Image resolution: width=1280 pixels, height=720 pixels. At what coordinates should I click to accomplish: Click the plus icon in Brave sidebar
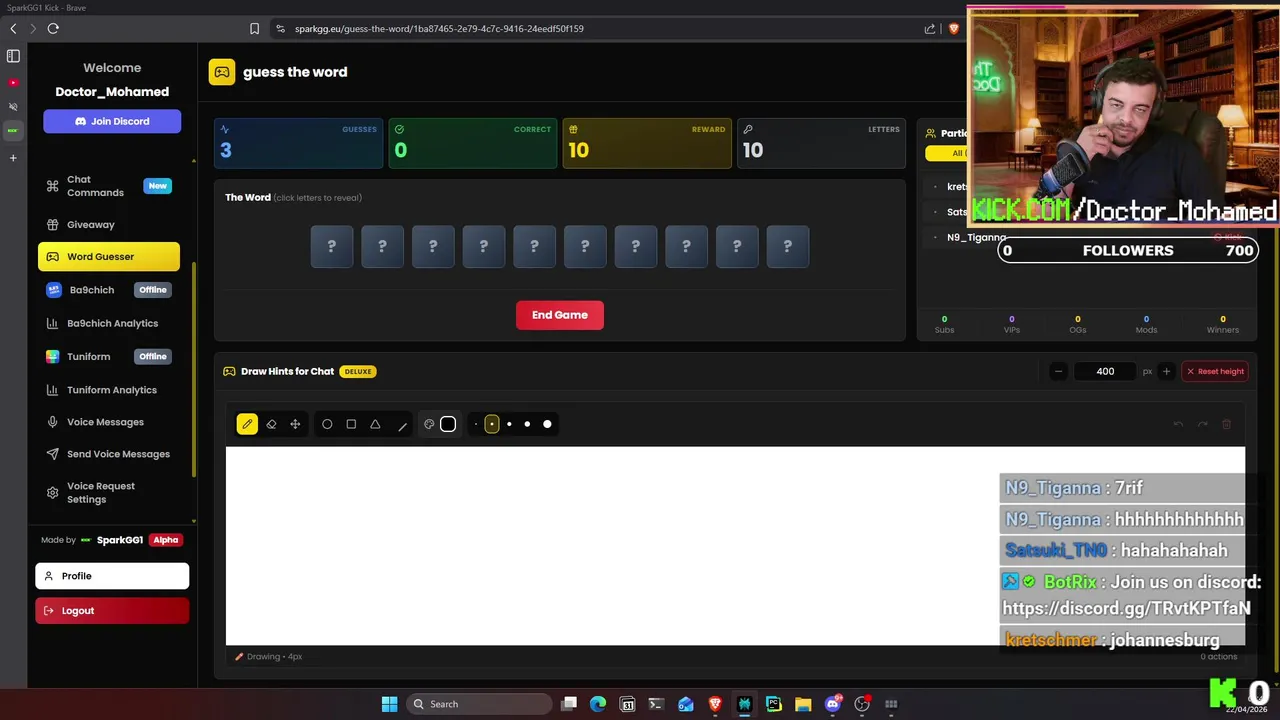(x=13, y=158)
